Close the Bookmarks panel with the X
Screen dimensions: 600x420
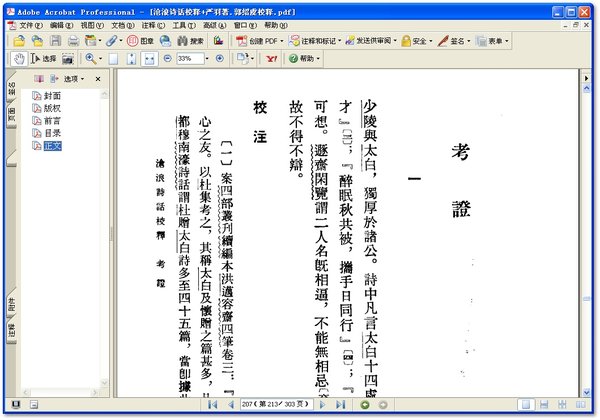98,79
